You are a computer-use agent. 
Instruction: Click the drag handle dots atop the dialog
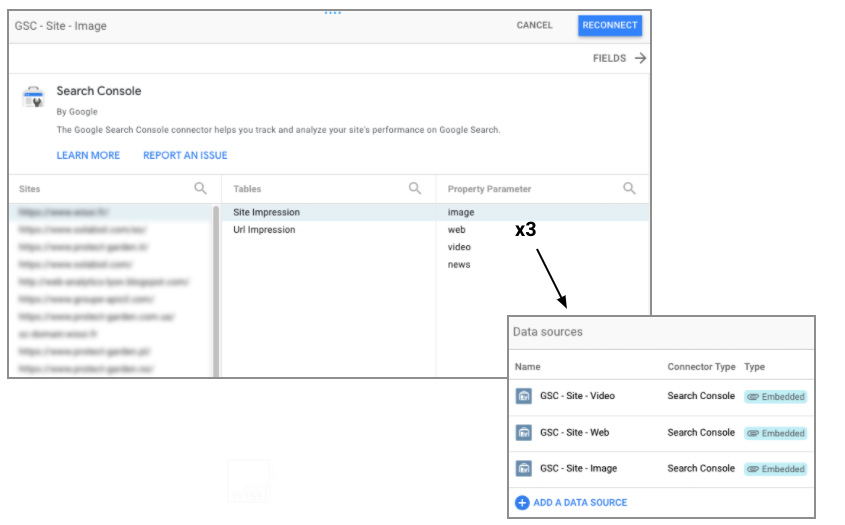coord(333,12)
